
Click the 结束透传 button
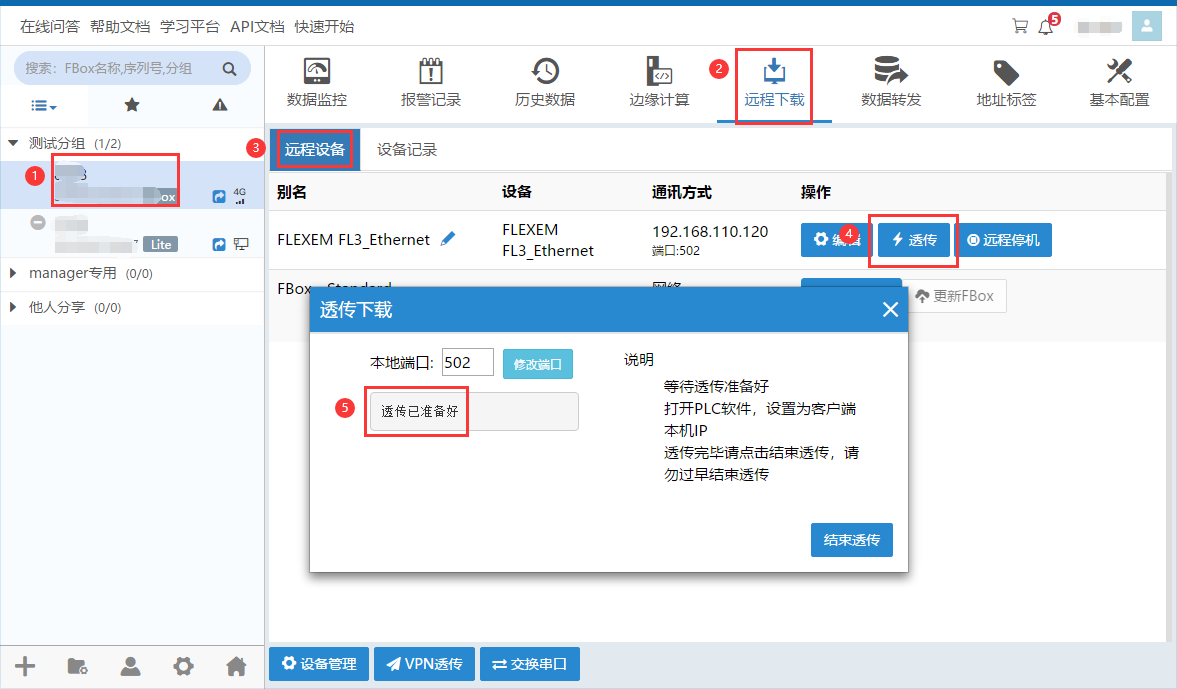851,540
